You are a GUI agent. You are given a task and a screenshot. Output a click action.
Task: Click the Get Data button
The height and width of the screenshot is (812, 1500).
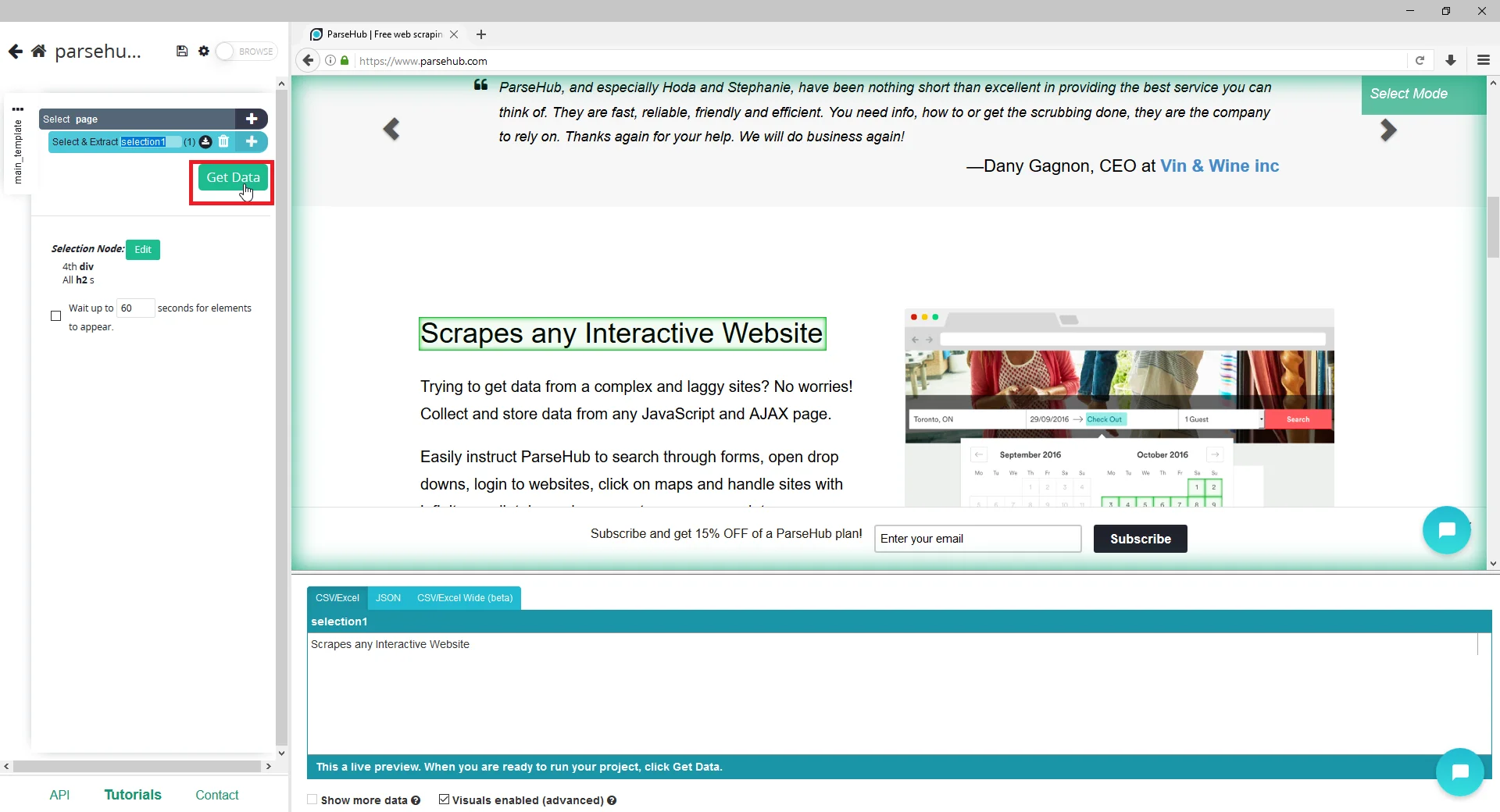[233, 178]
